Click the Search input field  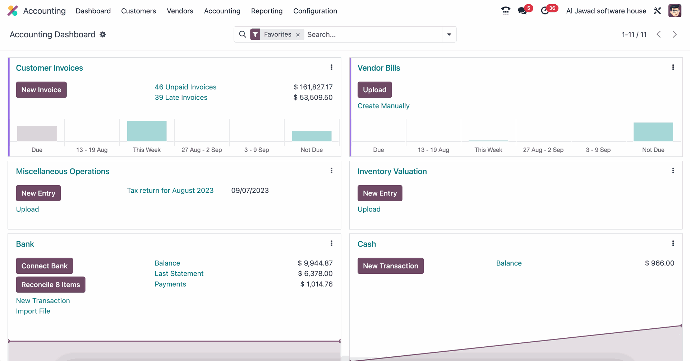[x=373, y=34]
